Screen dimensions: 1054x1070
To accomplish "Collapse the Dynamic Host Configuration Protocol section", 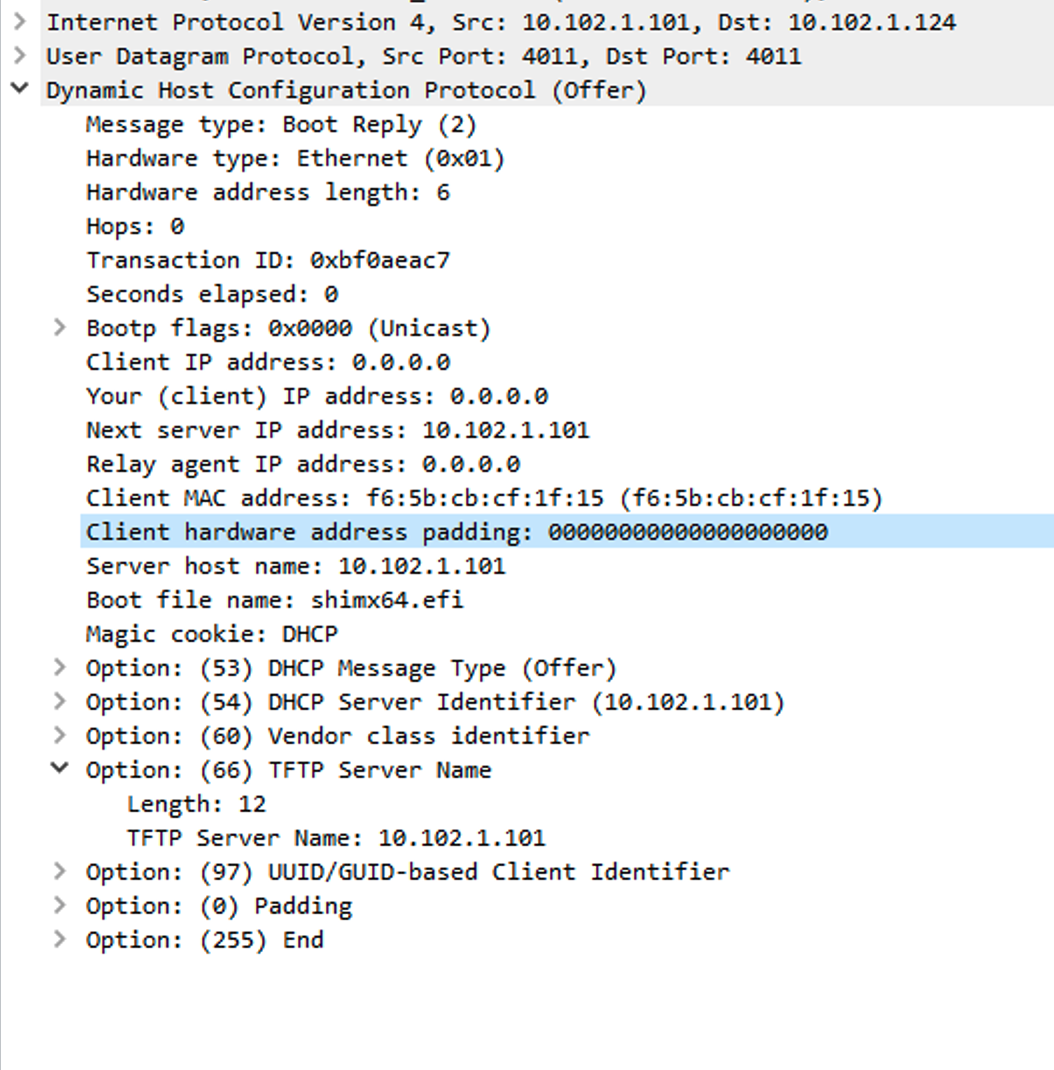I will pos(20,90).
